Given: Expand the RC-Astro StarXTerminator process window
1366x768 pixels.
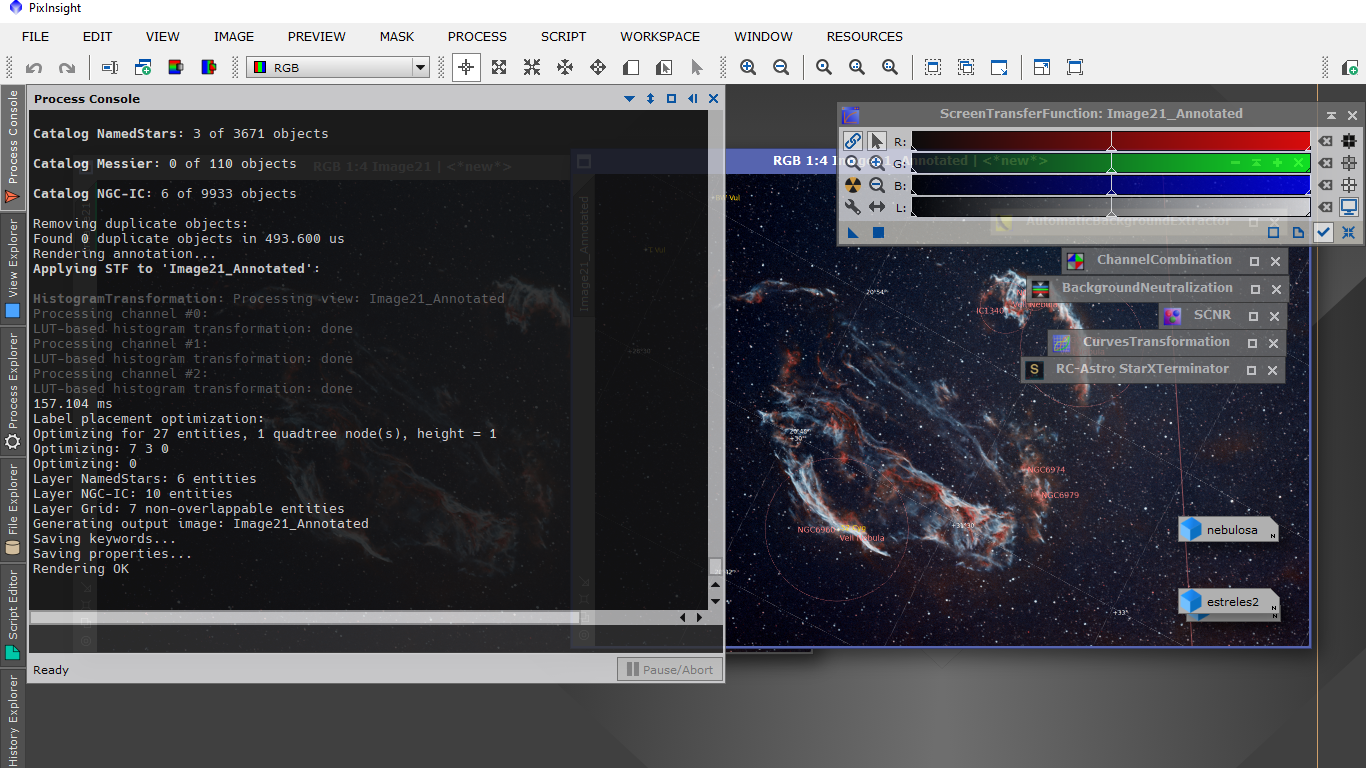Looking at the screenshot, I should tap(1251, 370).
